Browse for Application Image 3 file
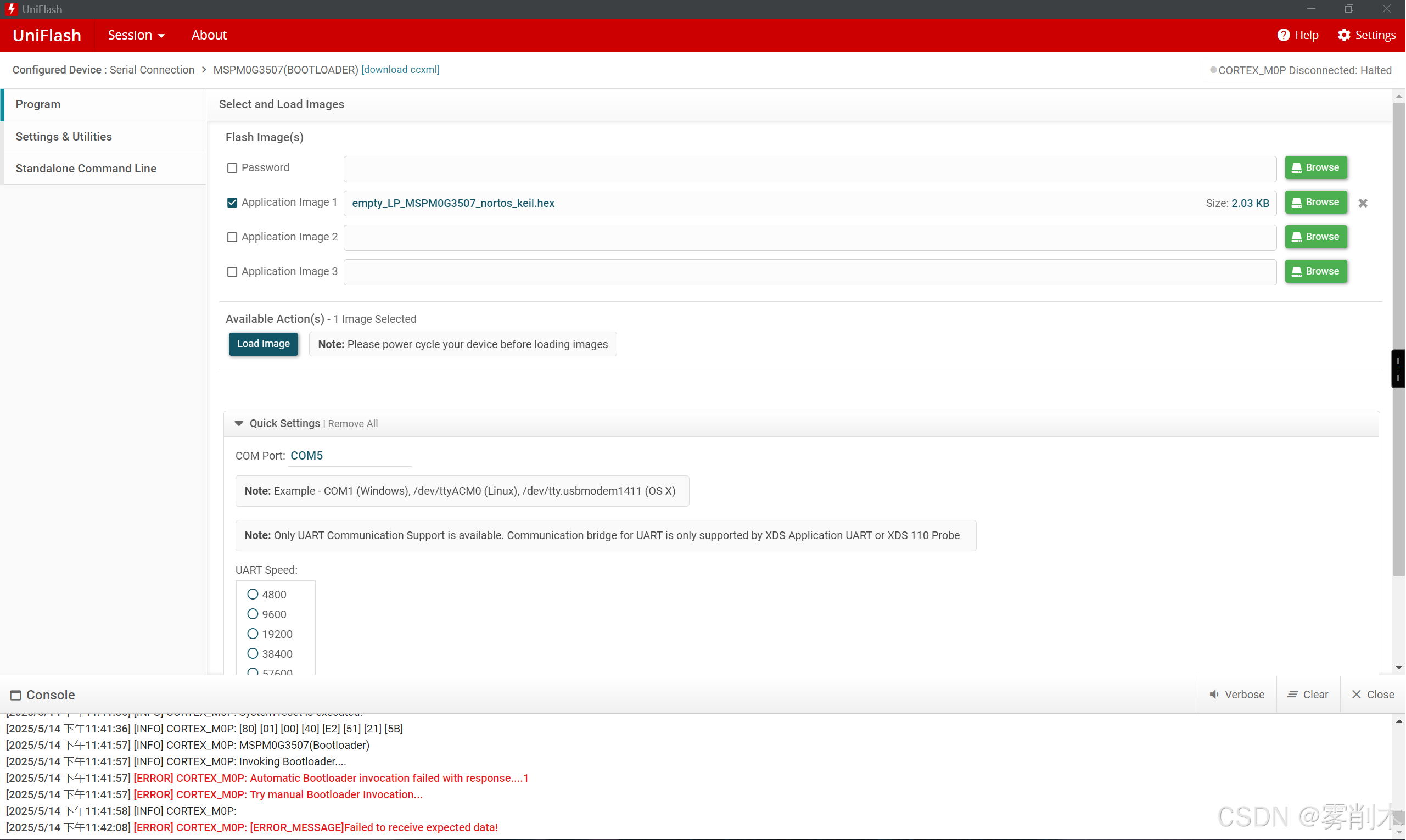Screen dimensions: 1406x840 (1316, 271)
